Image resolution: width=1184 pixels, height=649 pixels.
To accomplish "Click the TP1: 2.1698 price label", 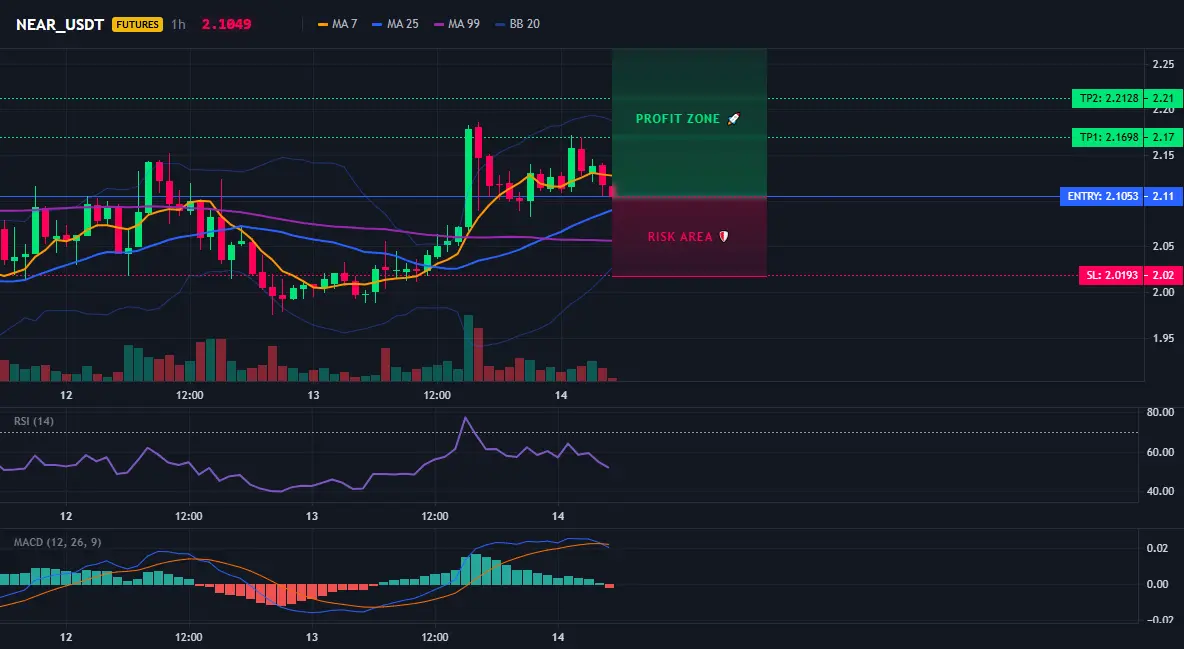I will [x=1108, y=138].
